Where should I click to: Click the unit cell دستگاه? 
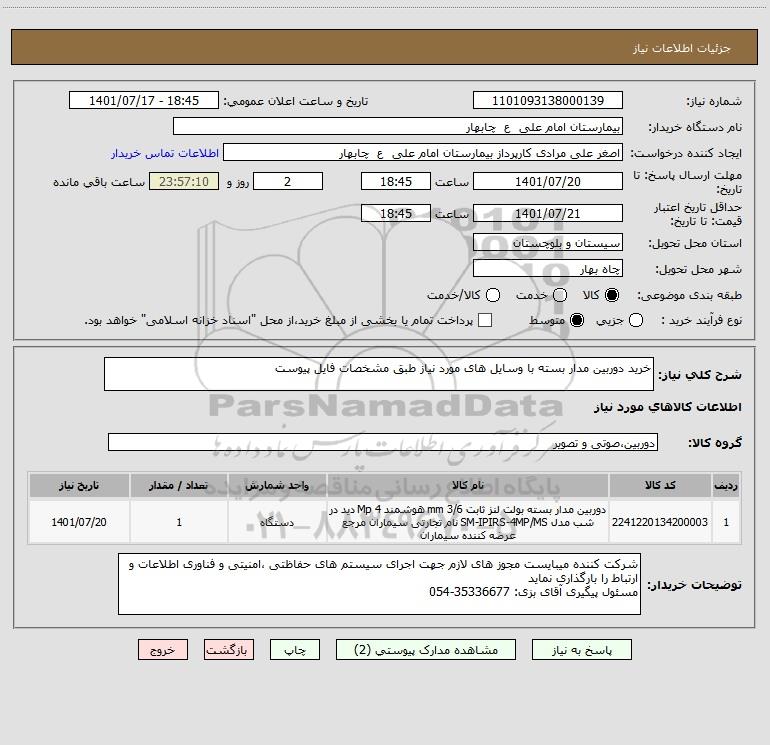(277, 522)
